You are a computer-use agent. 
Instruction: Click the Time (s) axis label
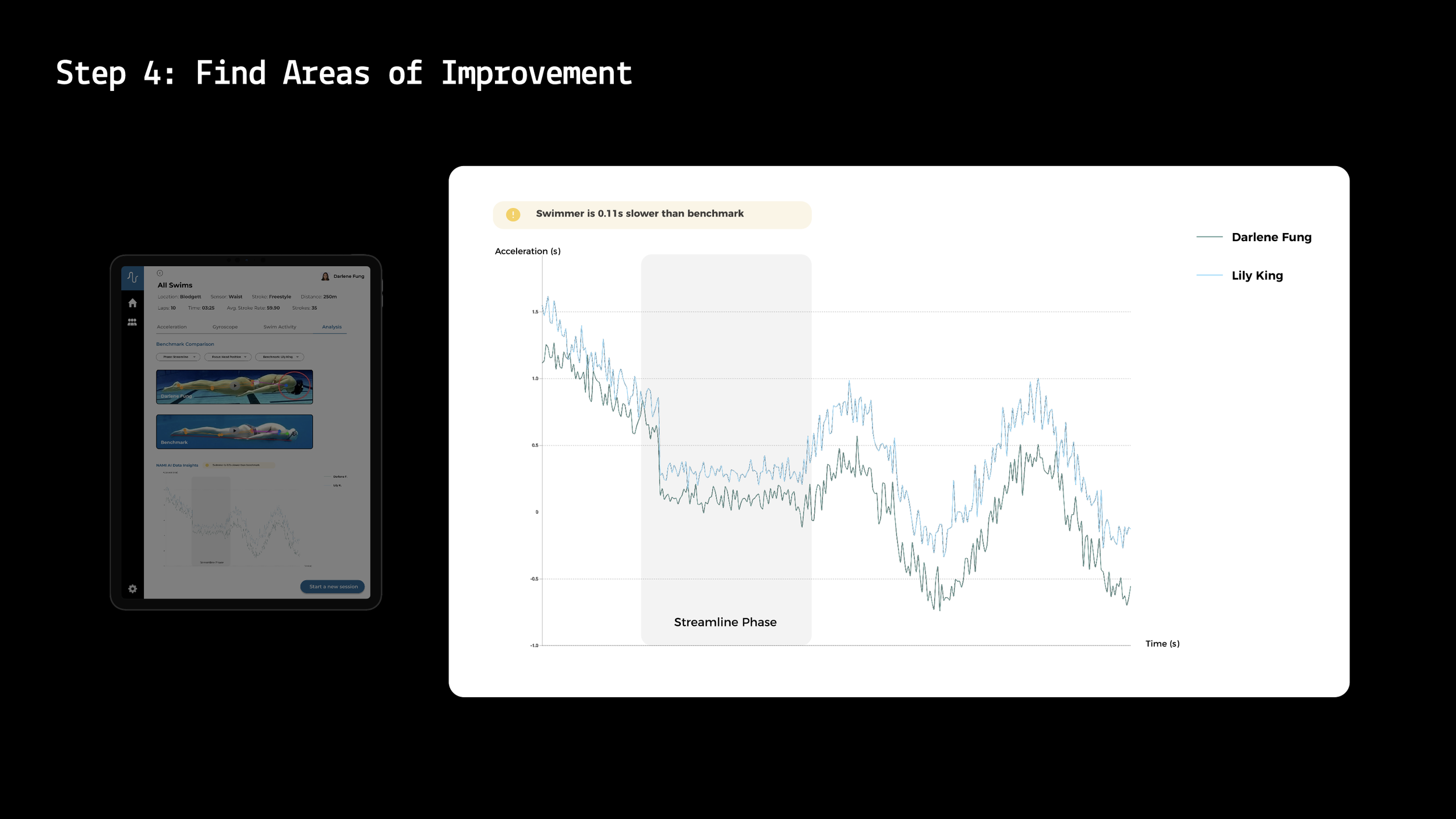coord(1162,644)
